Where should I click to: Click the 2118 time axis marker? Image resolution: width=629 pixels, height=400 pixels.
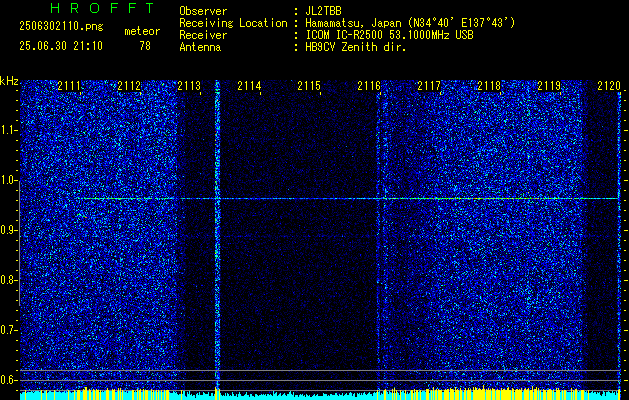pos(489,86)
